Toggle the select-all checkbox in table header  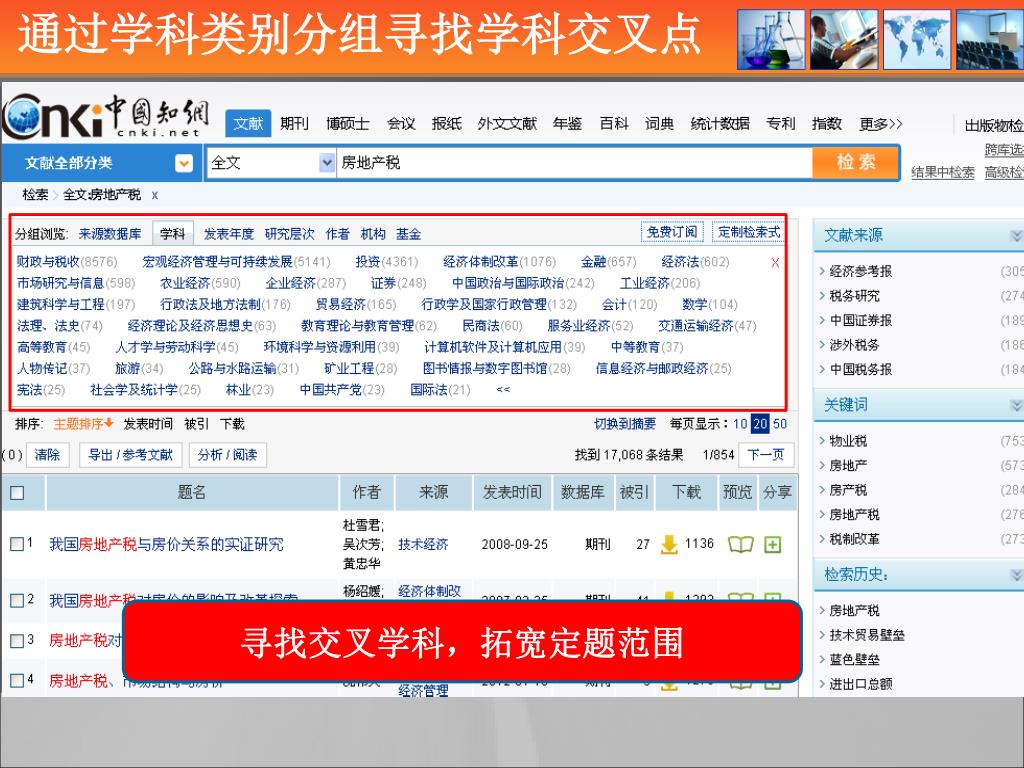pos(18,493)
